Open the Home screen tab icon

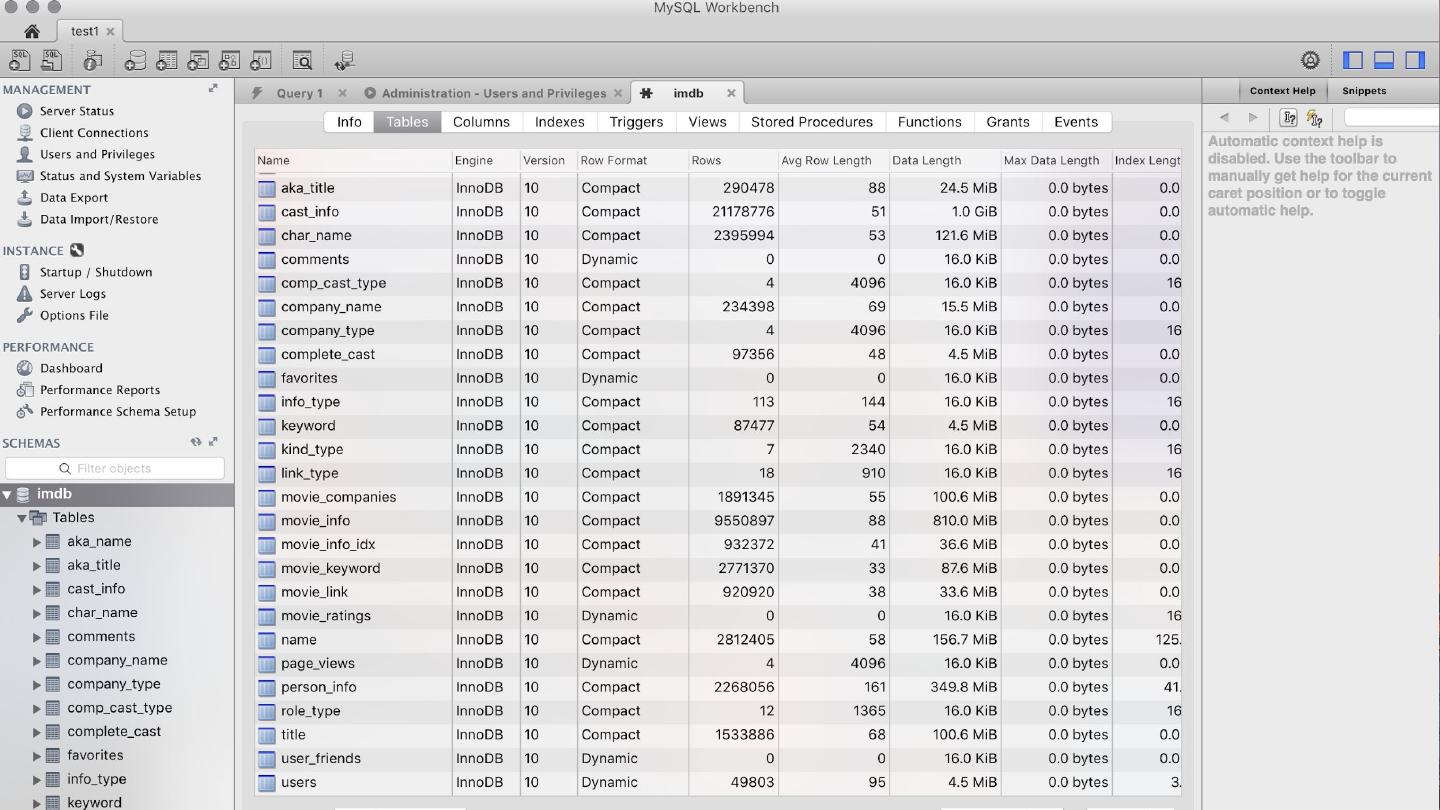click(x=31, y=31)
